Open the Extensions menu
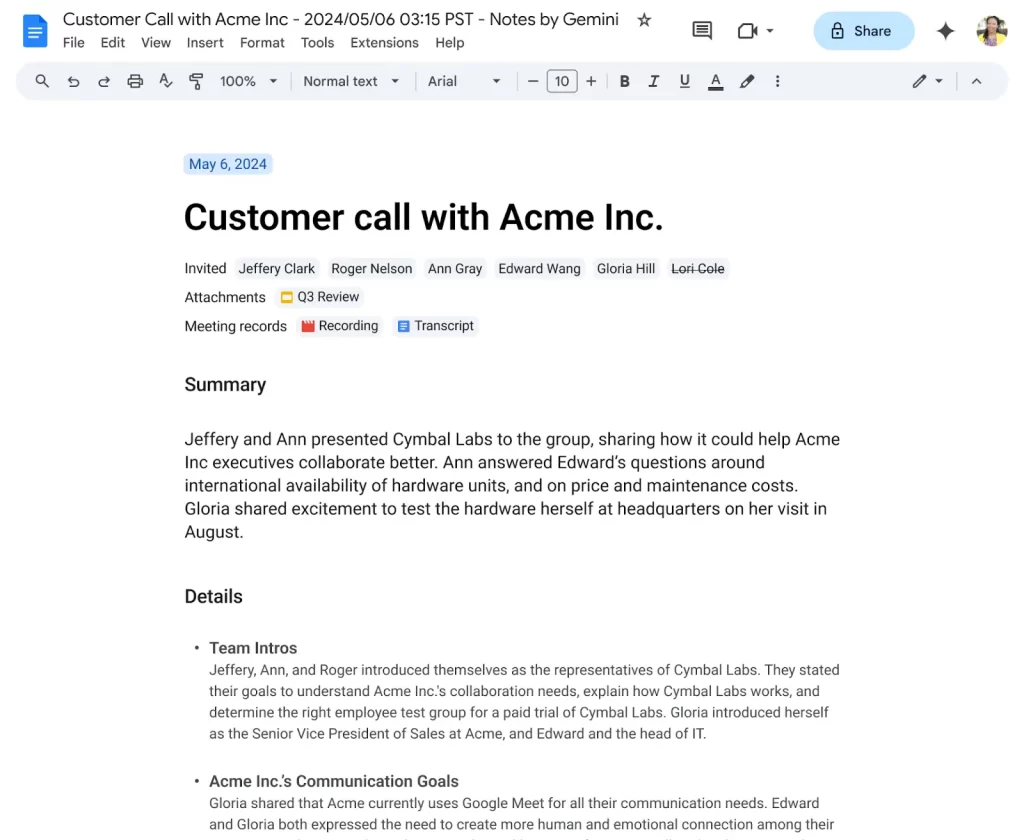 (384, 43)
